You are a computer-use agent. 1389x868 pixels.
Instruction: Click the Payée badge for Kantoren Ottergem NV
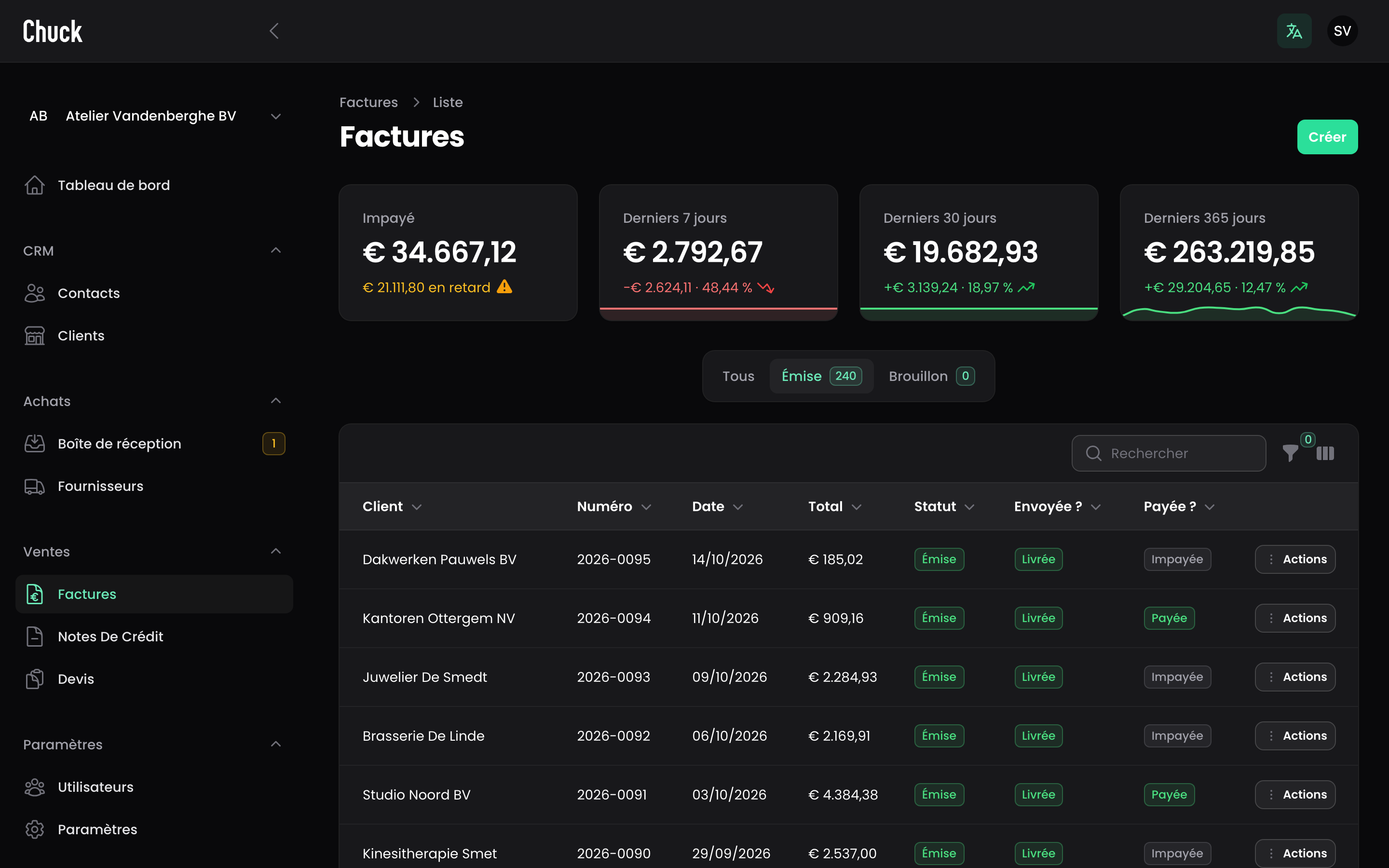click(x=1169, y=618)
